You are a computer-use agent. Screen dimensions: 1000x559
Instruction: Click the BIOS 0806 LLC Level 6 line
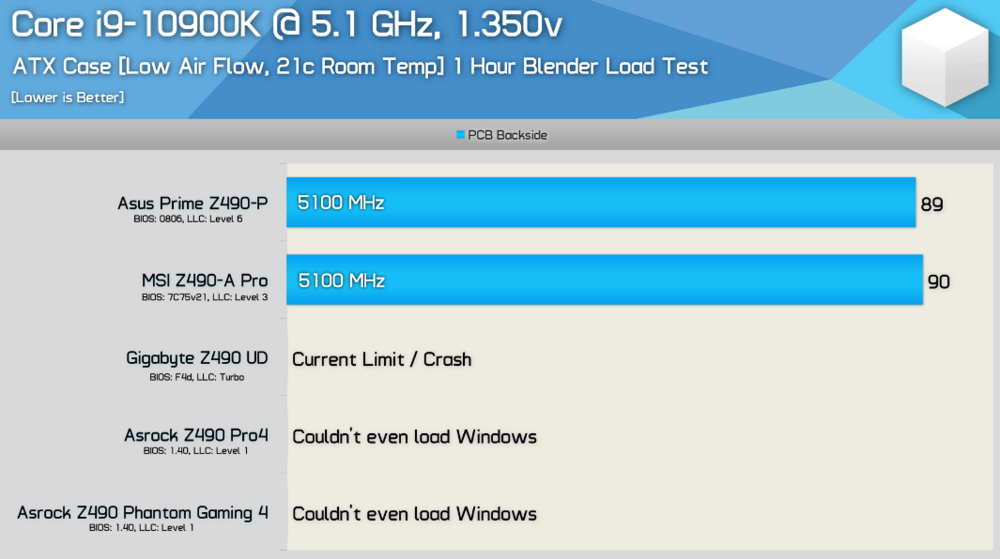[x=187, y=219]
